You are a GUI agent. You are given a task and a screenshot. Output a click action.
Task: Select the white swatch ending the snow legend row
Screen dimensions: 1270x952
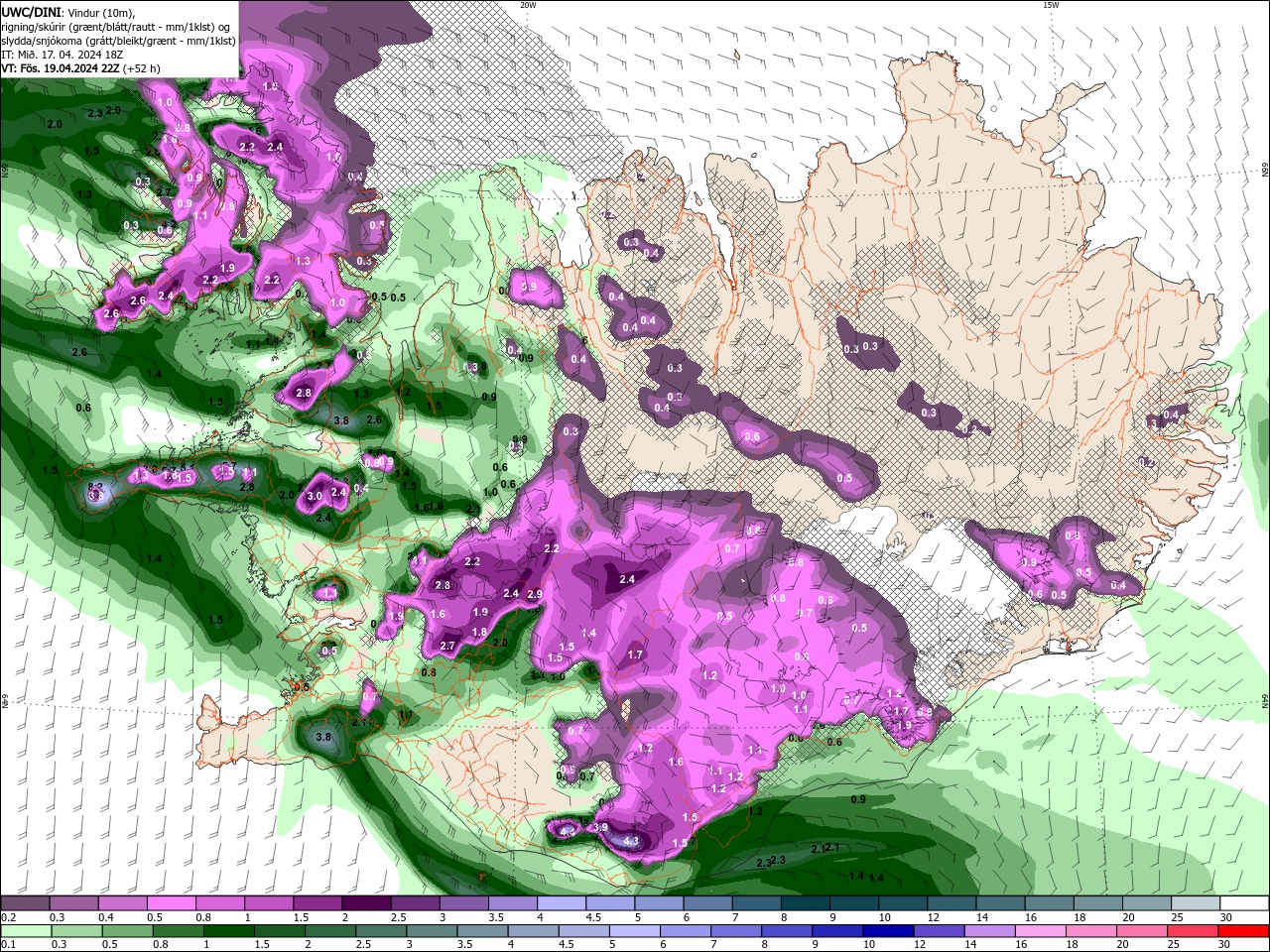pos(1244,903)
